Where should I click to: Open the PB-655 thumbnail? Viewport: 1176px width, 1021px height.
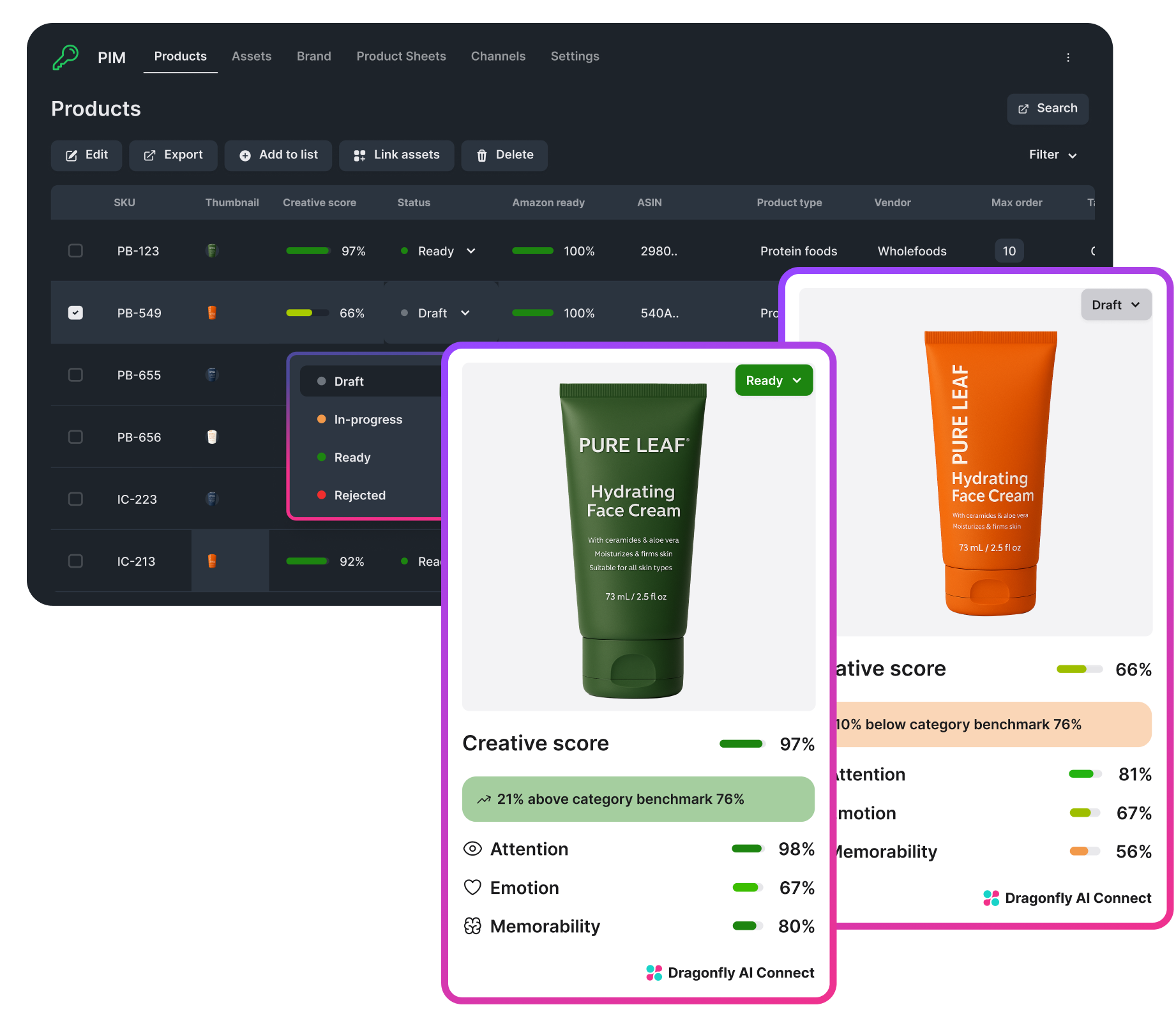coord(212,375)
